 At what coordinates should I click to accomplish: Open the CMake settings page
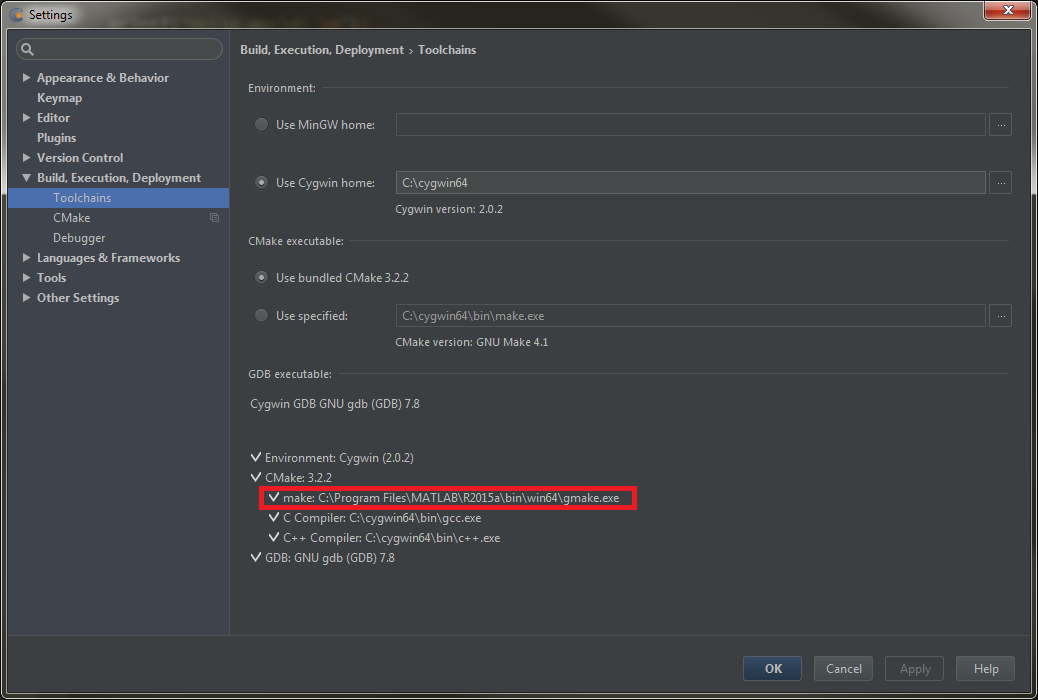(x=71, y=218)
